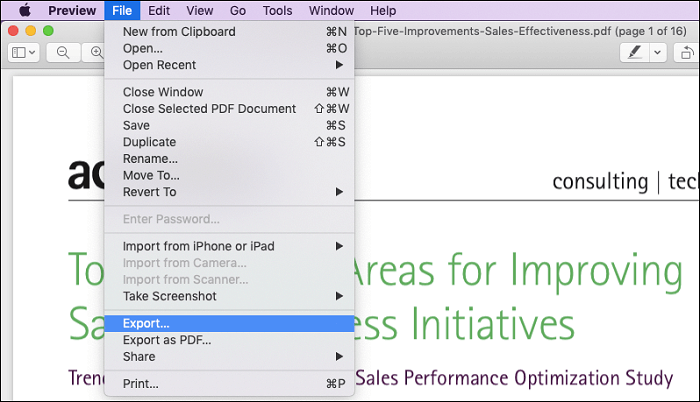
Task: Click the green full-screen window button
Action: (x=48, y=31)
